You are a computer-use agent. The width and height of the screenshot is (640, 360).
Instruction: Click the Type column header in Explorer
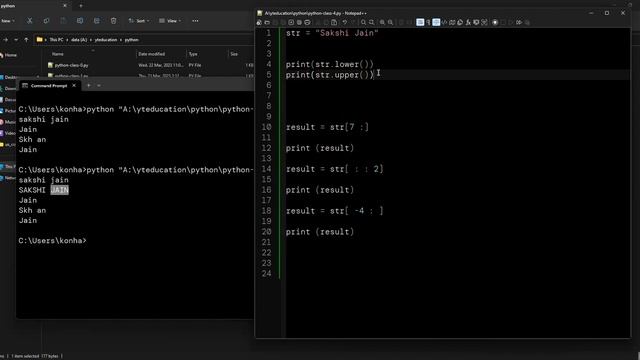(x=193, y=54)
